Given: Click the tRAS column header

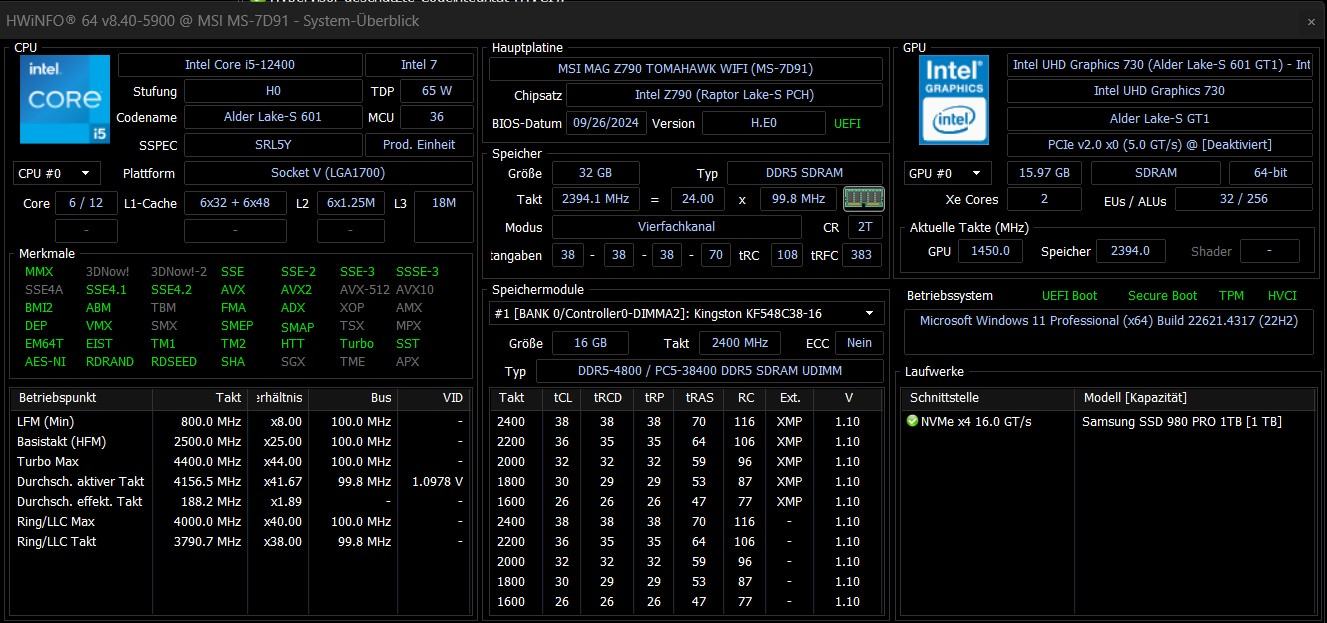Looking at the screenshot, I should [699, 398].
